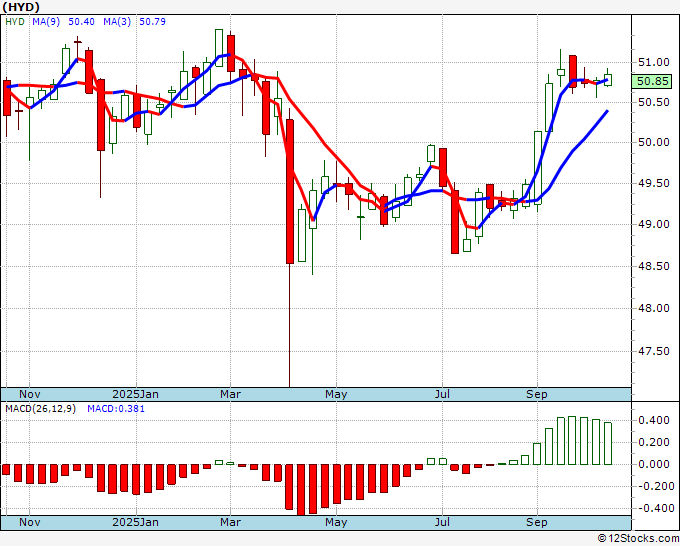Click the 50.00 price axis label
Screen dimensions: 680x546
click(654, 142)
